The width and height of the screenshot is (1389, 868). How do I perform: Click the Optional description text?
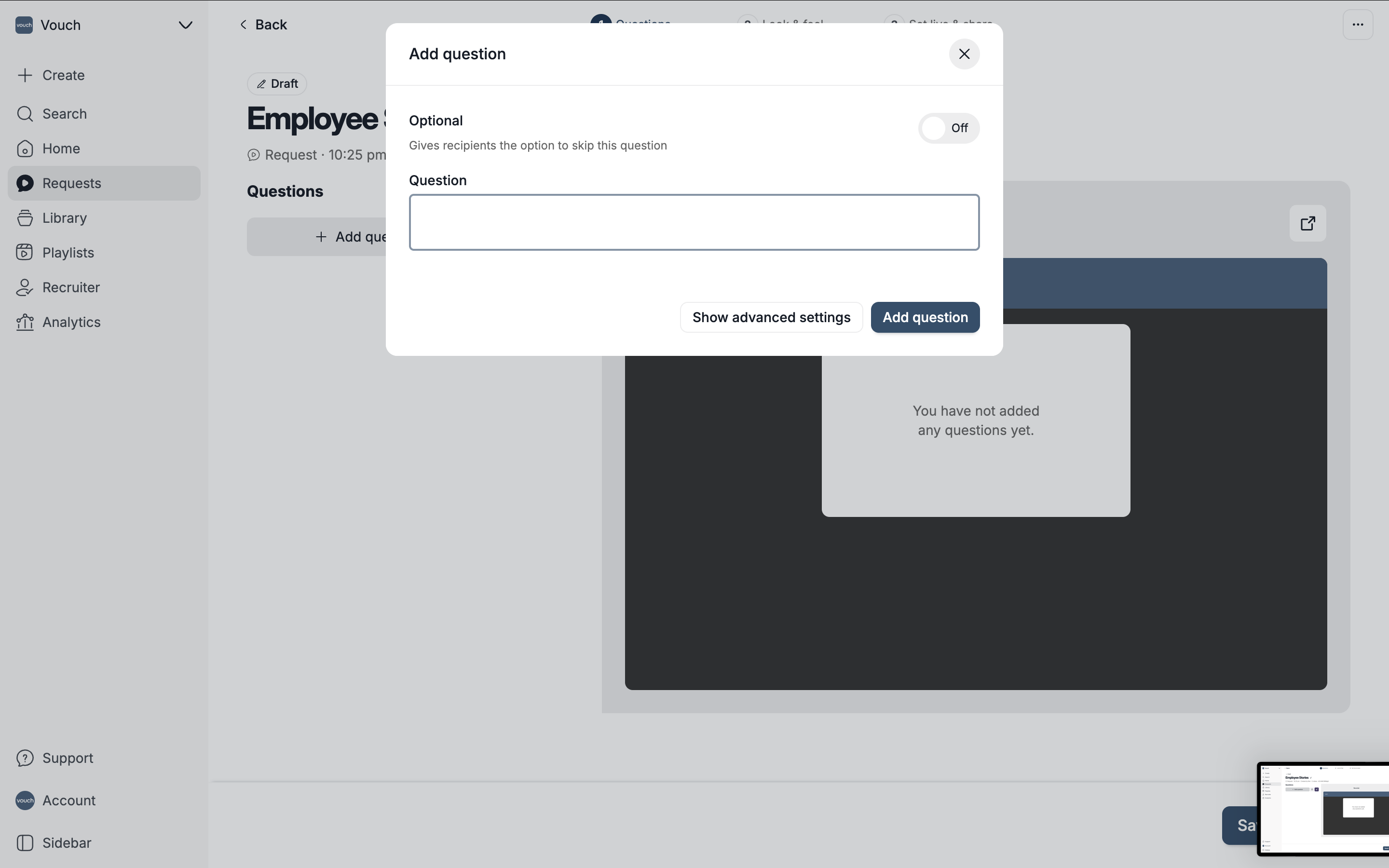[x=538, y=146]
